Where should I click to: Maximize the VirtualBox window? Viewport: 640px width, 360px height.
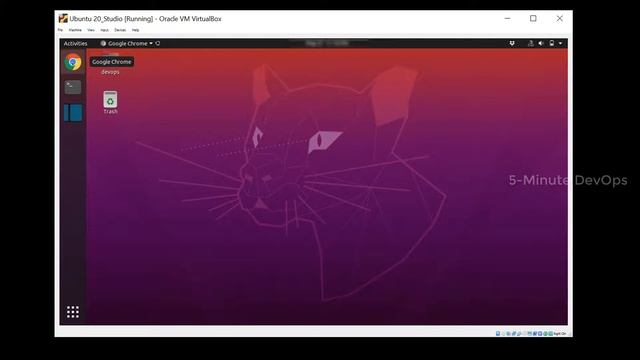(533, 18)
